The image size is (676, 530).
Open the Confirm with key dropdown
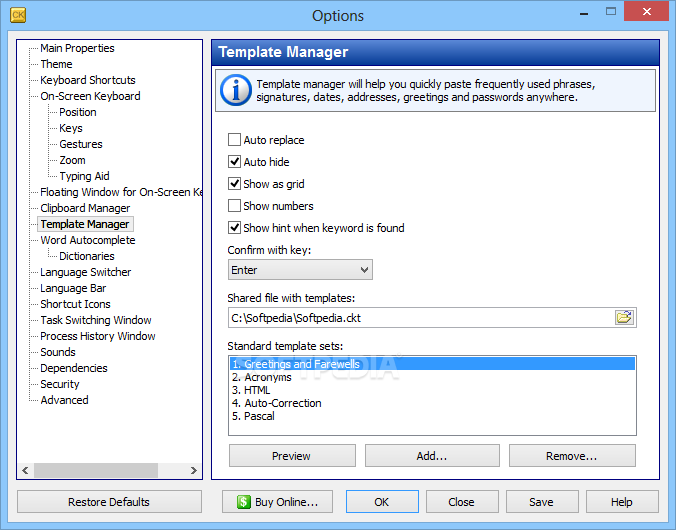pos(300,270)
